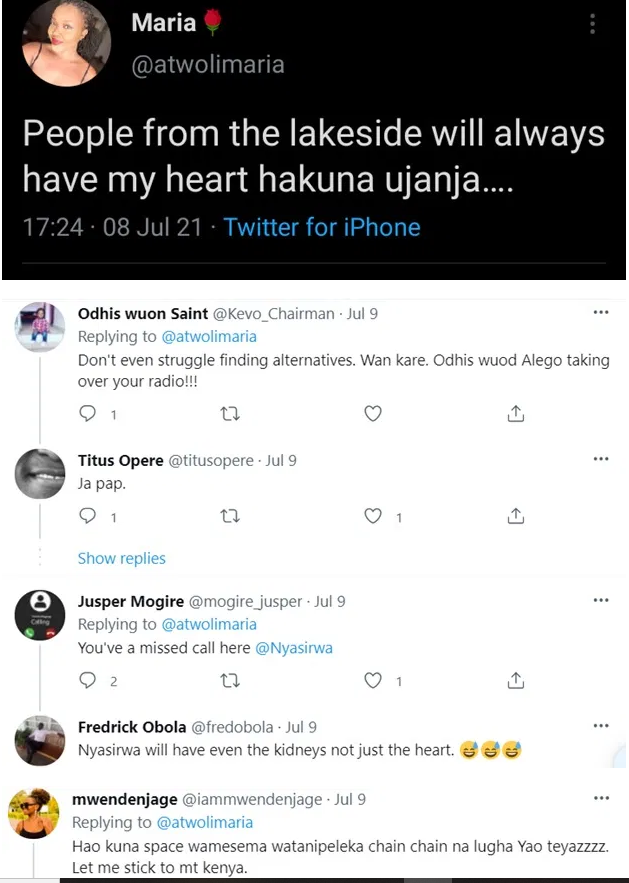
Task: Open more options for Odhis wuon Saint's reply
Action: point(600,313)
